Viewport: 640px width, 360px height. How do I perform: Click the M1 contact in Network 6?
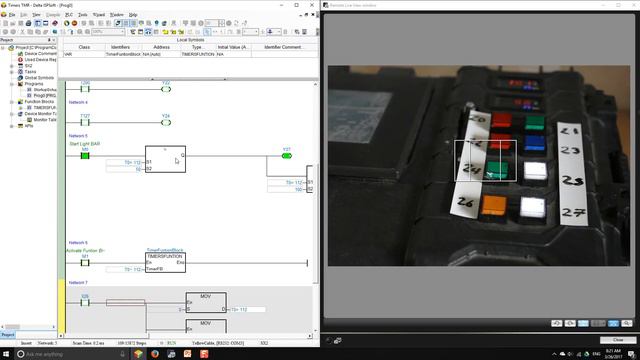(85, 263)
